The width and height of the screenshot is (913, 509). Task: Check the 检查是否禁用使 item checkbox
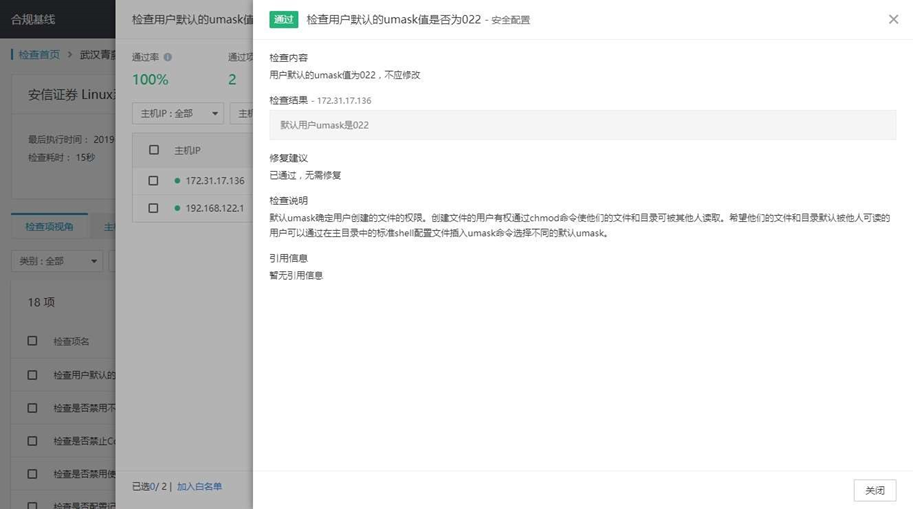click(32, 474)
